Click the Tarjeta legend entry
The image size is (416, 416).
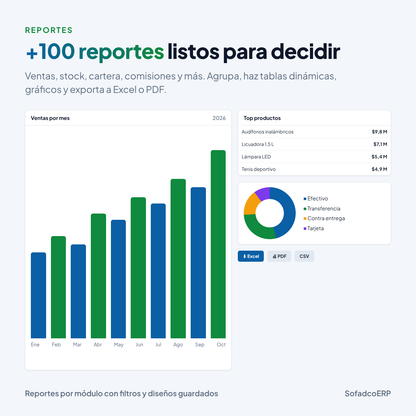(x=314, y=228)
